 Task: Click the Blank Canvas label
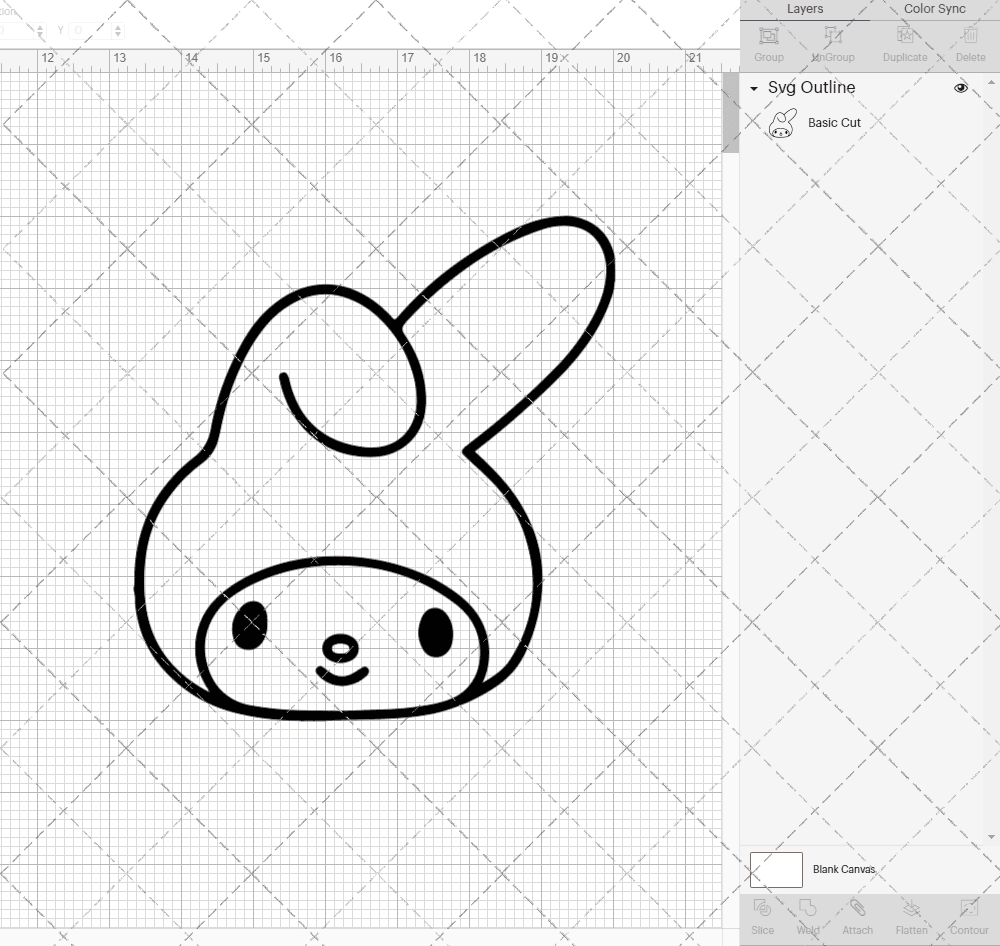pos(842,869)
